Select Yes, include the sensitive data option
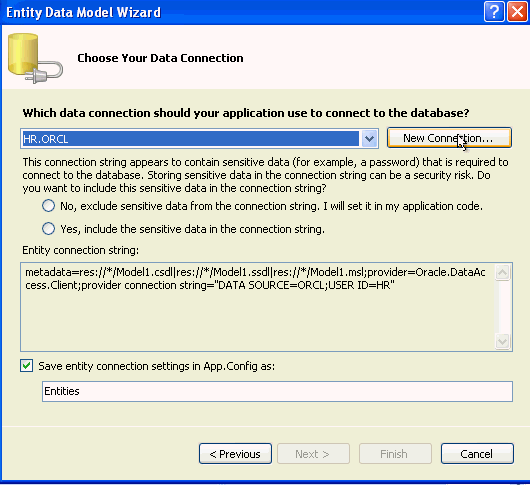Viewport: 530px width, 485px height. coord(48,229)
